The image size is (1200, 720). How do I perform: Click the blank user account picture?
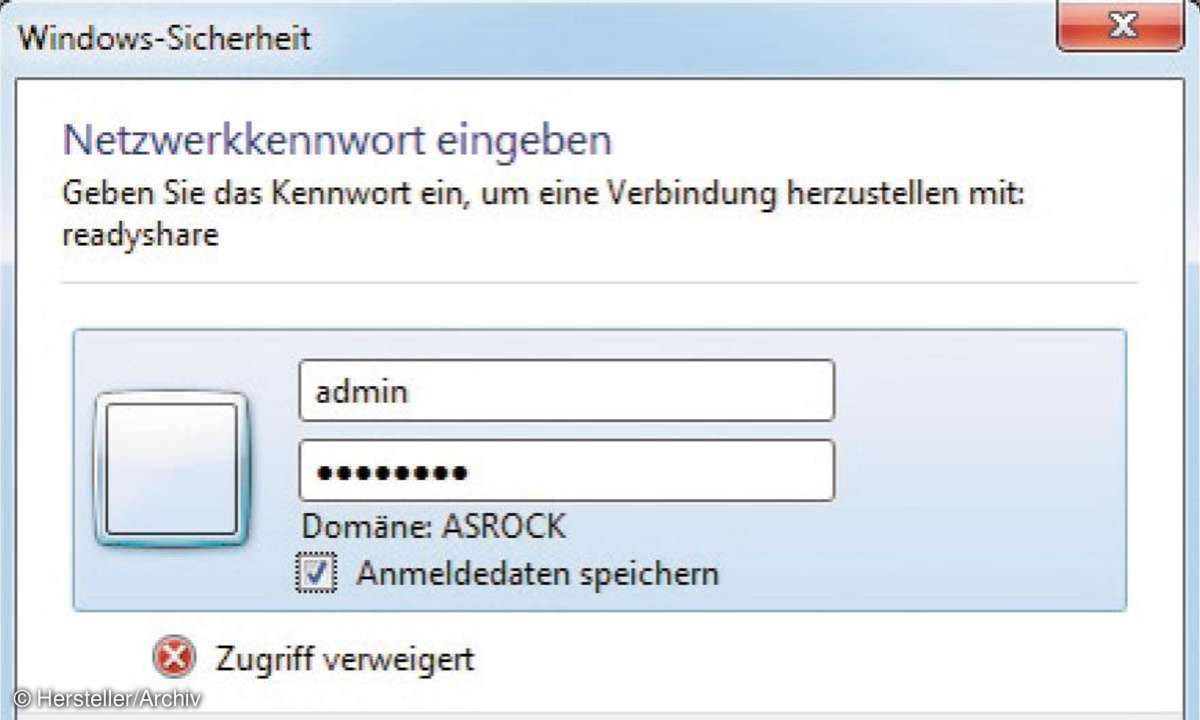(x=171, y=469)
